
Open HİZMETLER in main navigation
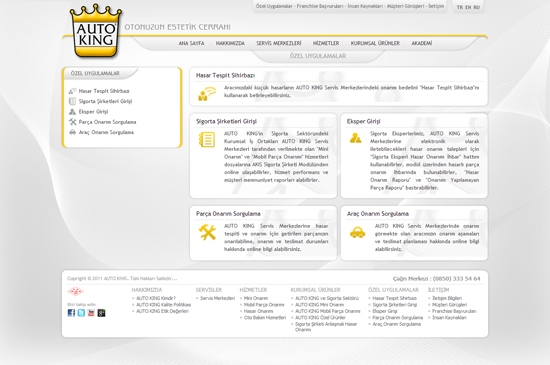tap(326, 43)
